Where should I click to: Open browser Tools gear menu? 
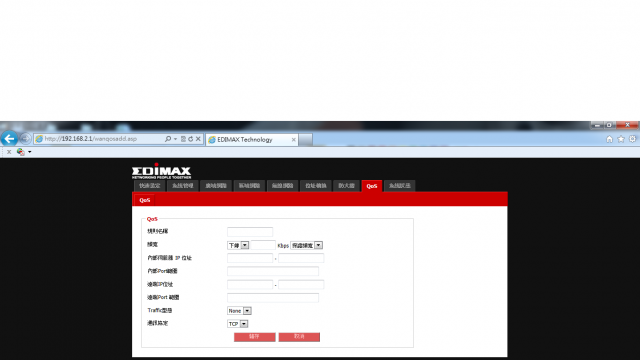pos(632,139)
